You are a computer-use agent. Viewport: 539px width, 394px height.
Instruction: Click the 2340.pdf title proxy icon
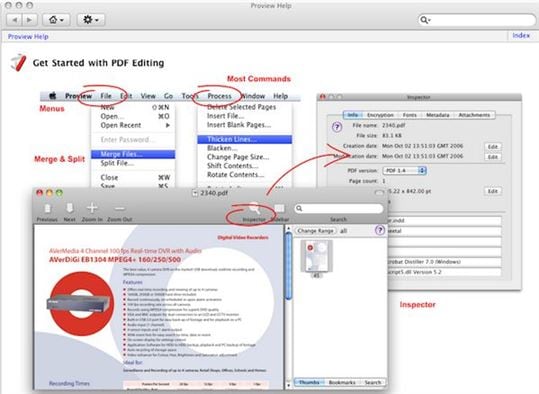195,193
